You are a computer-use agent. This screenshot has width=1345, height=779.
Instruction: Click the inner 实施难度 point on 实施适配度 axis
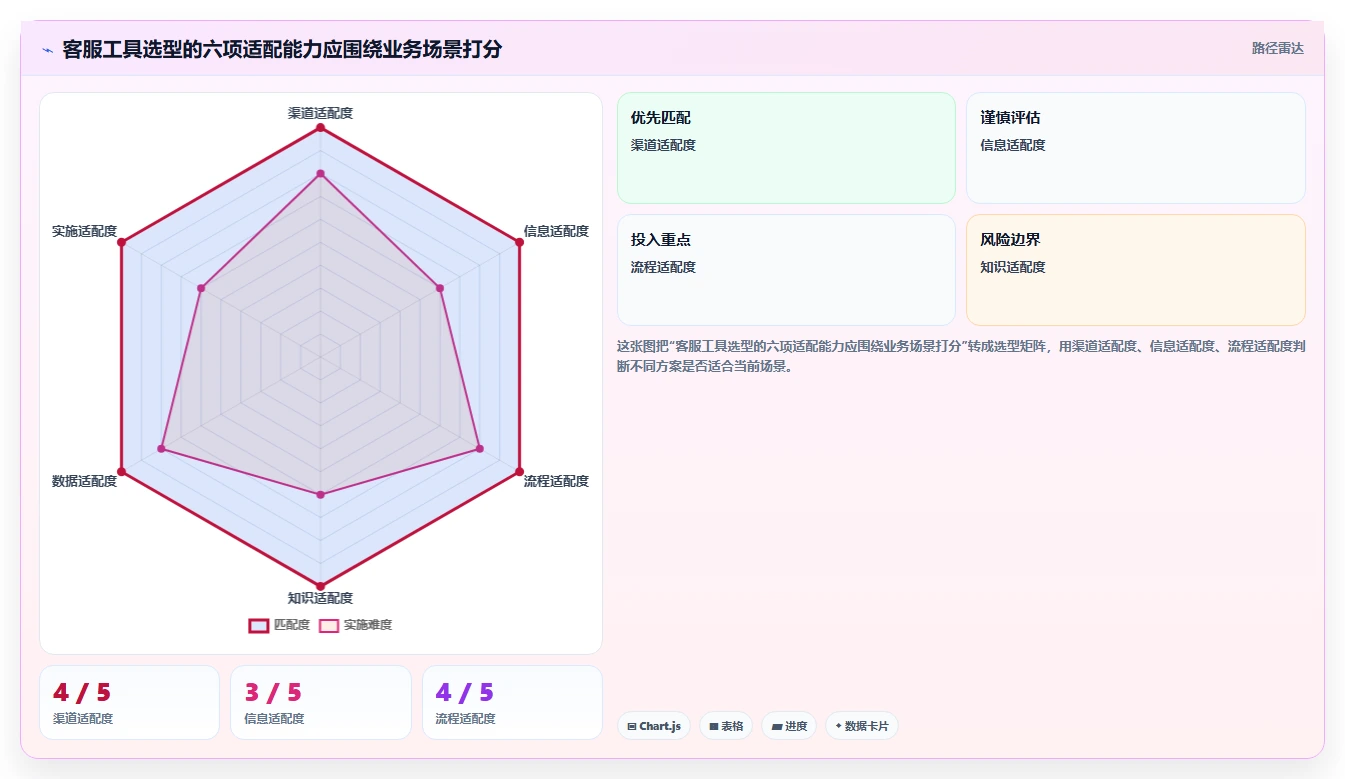tap(201, 288)
